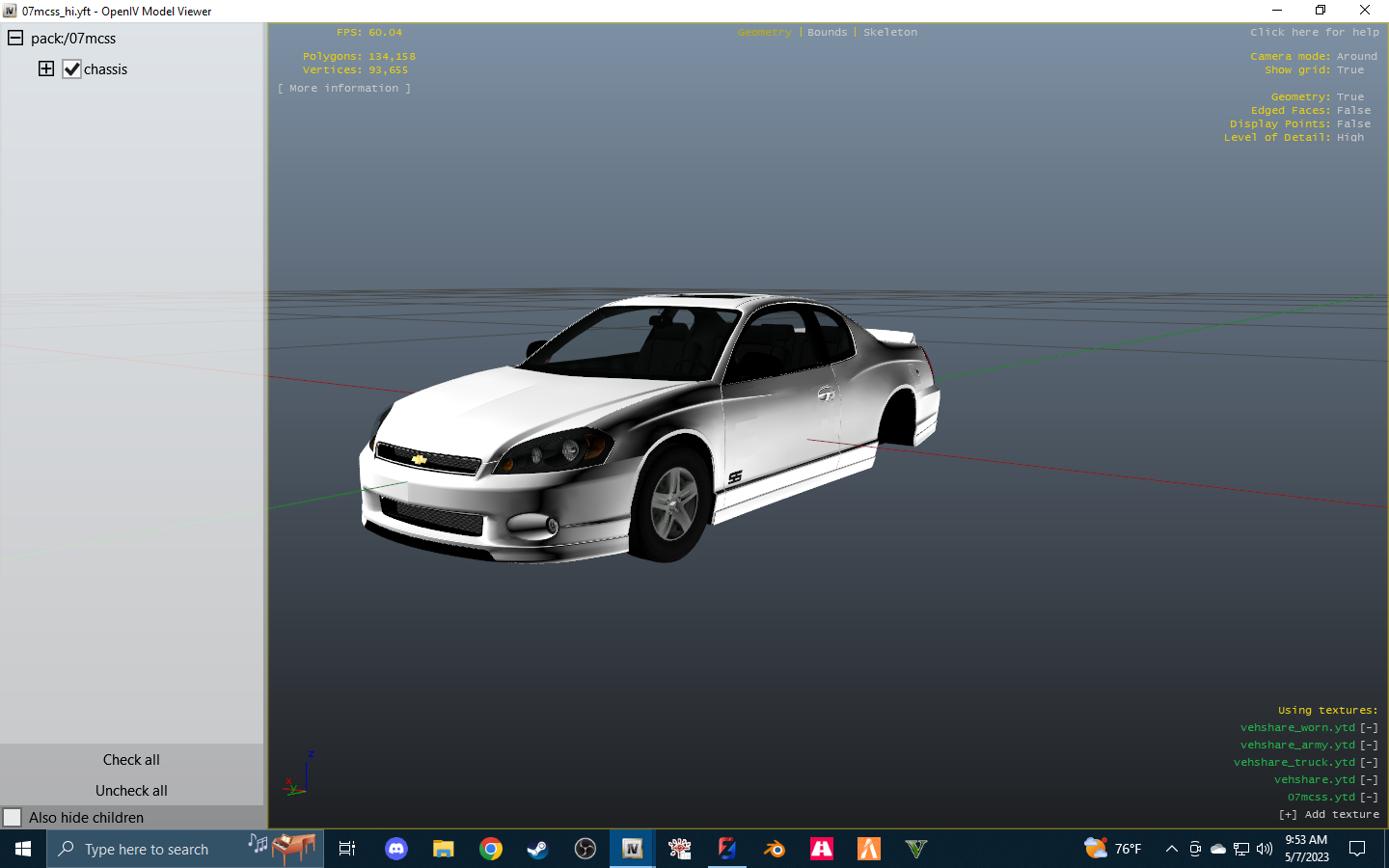Launch Blender from the taskbar
This screenshot has width=1389, height=868.
[774, 849]
